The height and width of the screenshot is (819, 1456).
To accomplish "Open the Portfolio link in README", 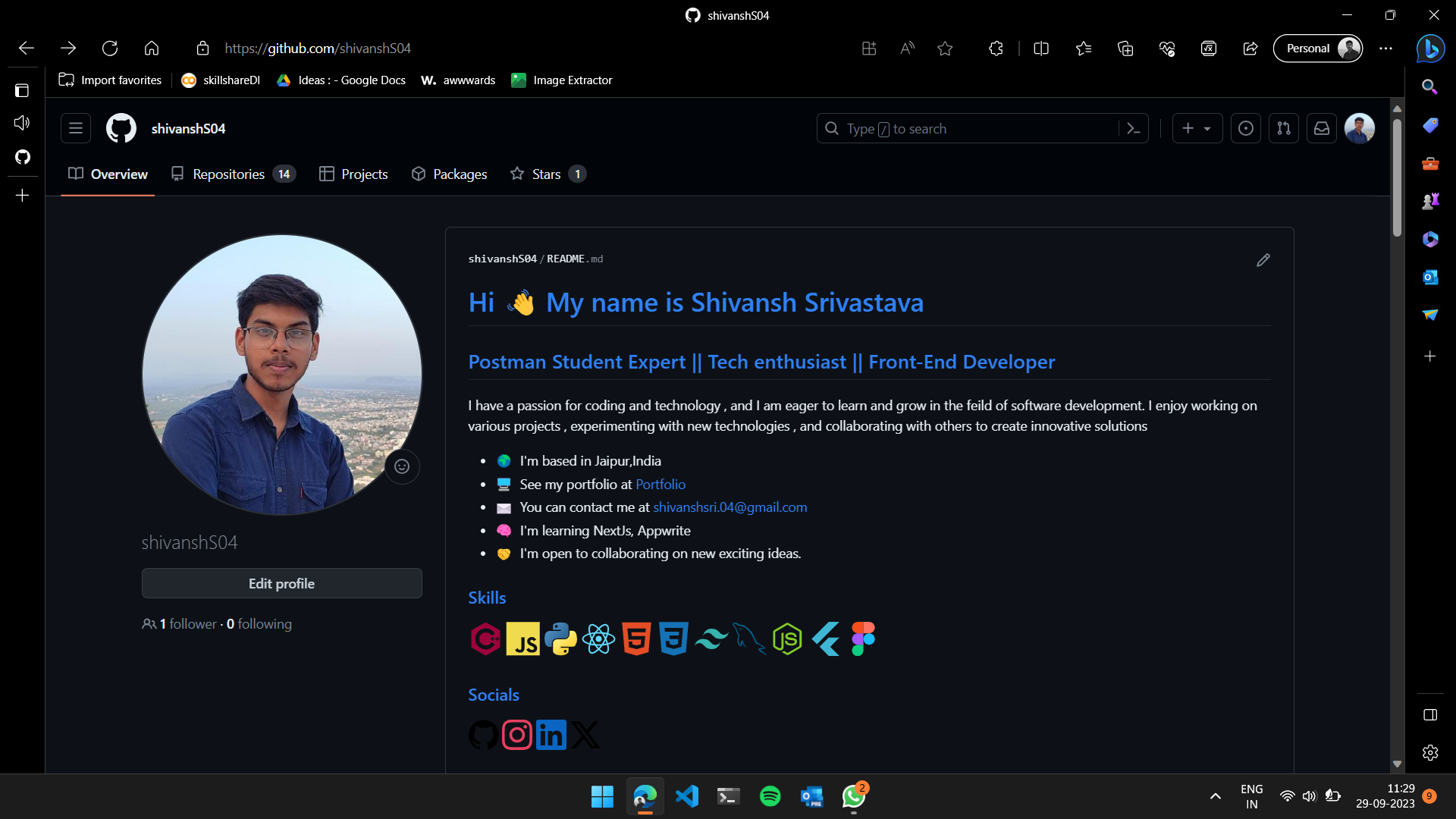I will pyautogui.click(x=661, y=484).
